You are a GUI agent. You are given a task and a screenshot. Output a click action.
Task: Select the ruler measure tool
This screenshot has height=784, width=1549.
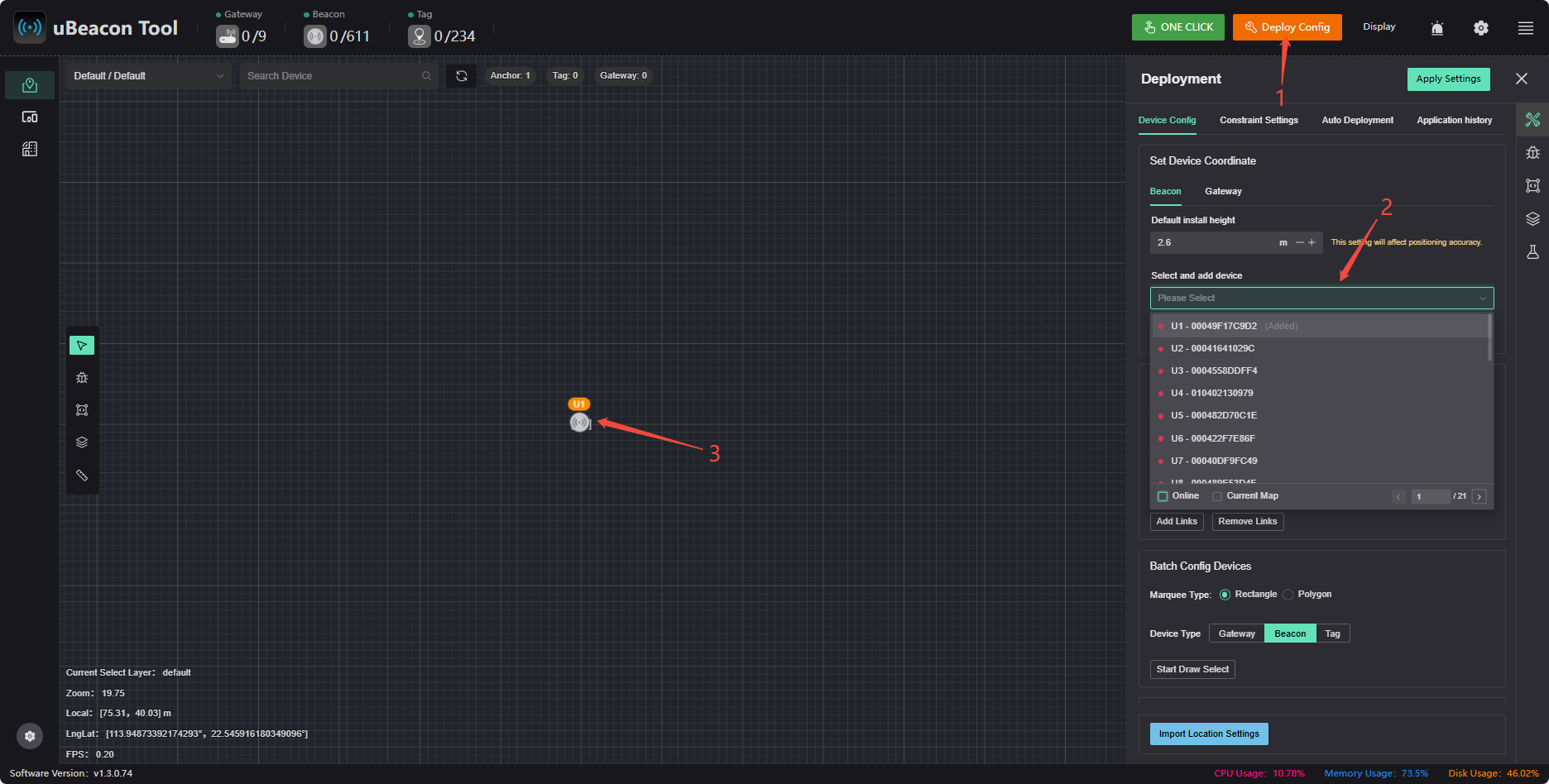point(82,475)
